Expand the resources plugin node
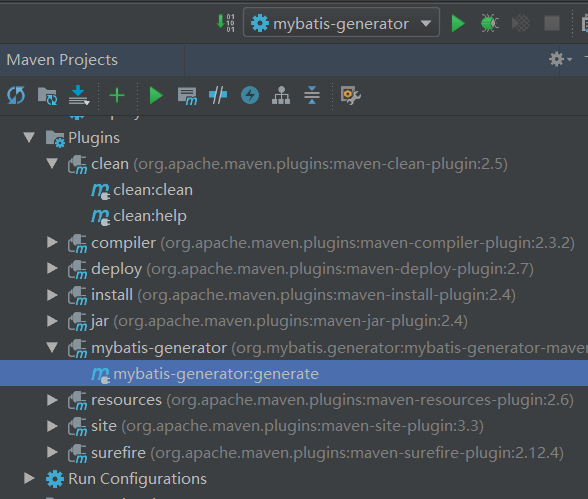The image size is (588, 499). [x=52, y=400]
